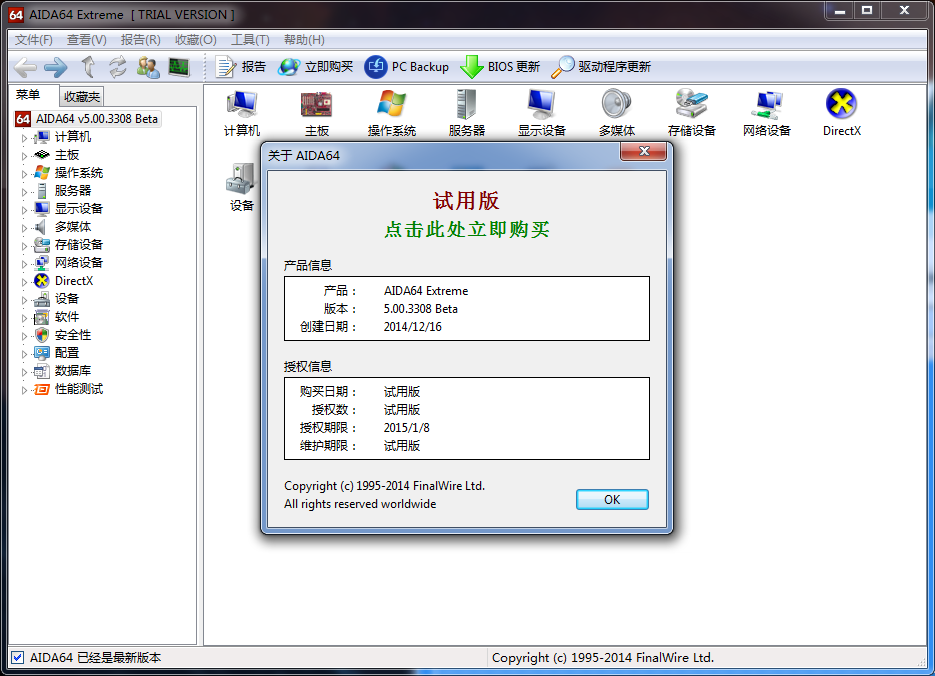The height and width of the screenshot is (676, 935).
Task: Expand the 计算机 tree node
Action: click(24, 138)
